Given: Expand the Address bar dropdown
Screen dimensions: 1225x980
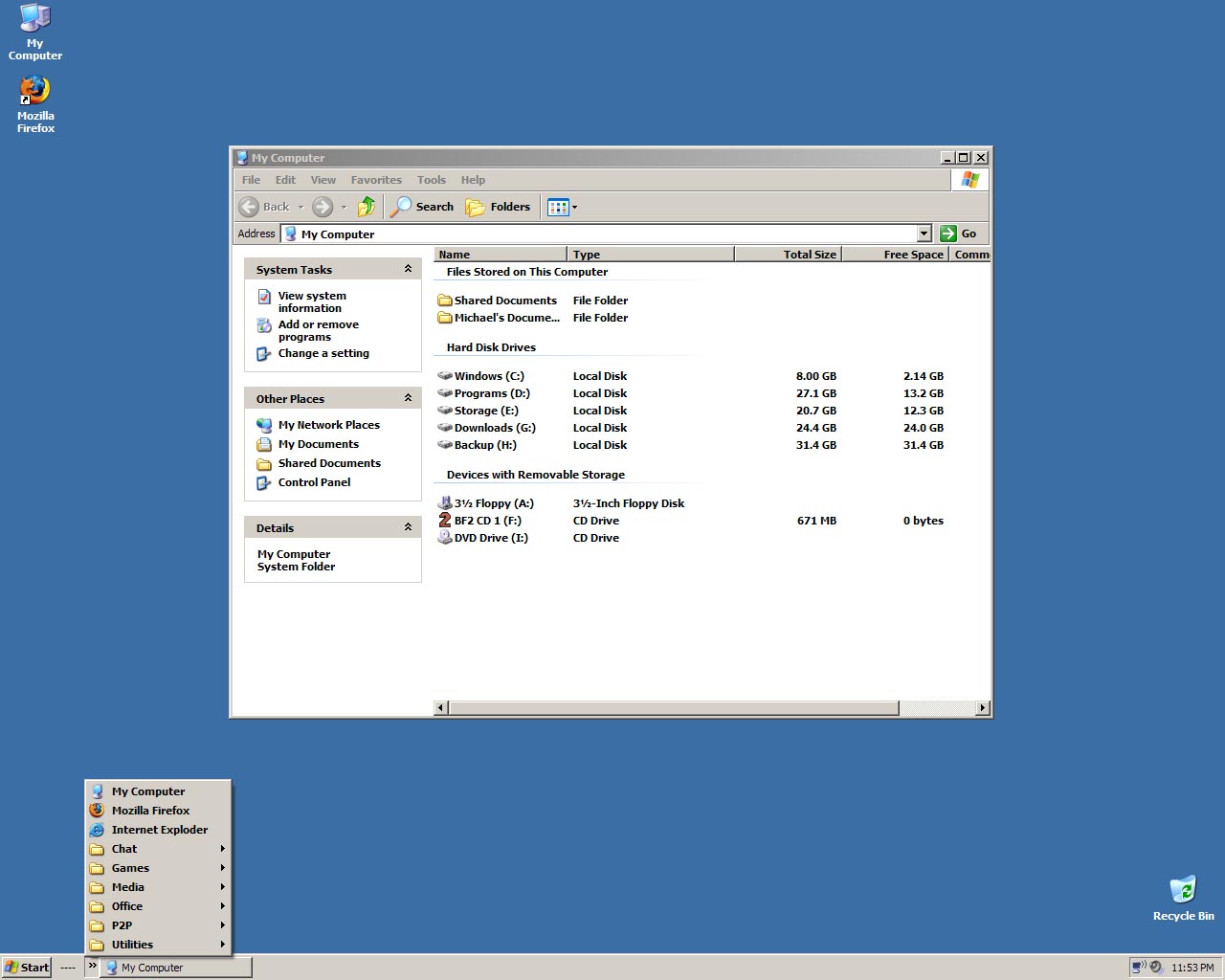Looking at the screenshot, I should (x=924, y=234).
